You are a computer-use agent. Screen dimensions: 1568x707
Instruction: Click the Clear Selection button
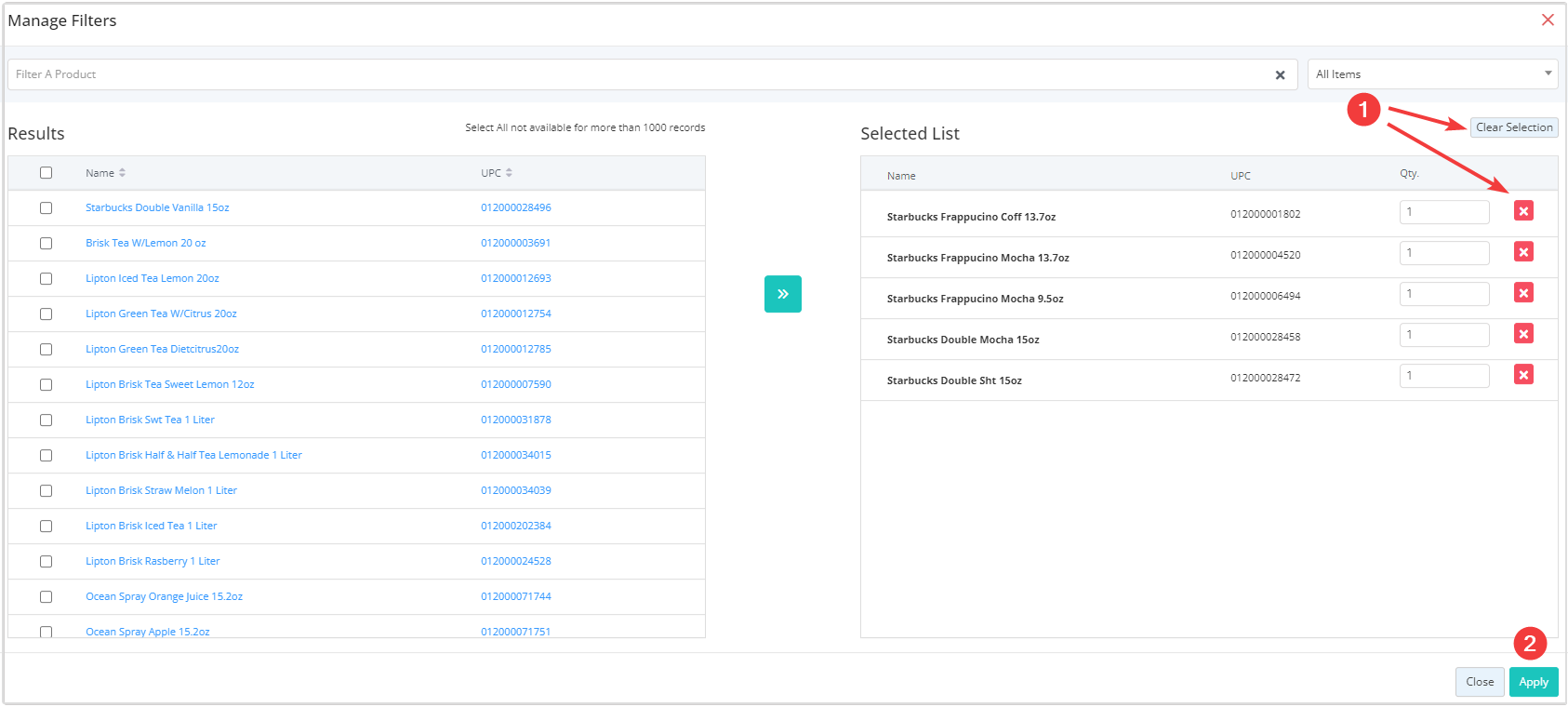click(1514, 127)
